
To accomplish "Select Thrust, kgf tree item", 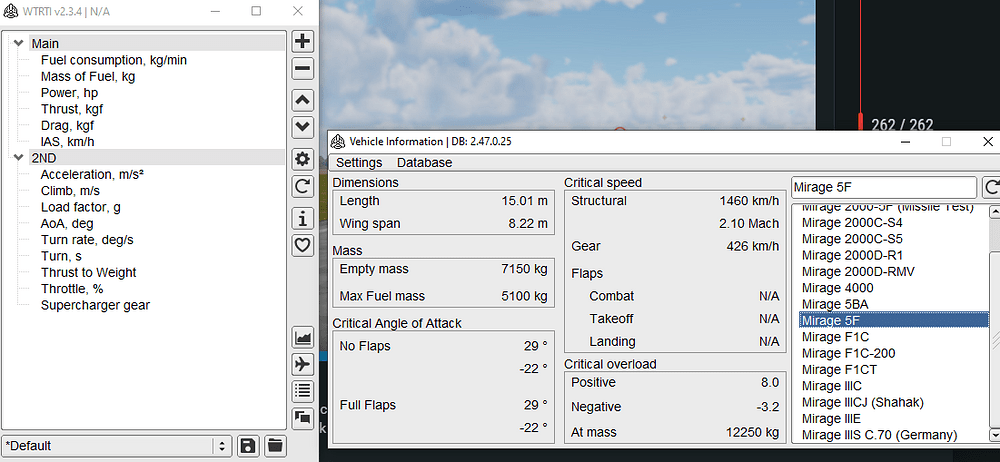I will click(x=71, y=109).
